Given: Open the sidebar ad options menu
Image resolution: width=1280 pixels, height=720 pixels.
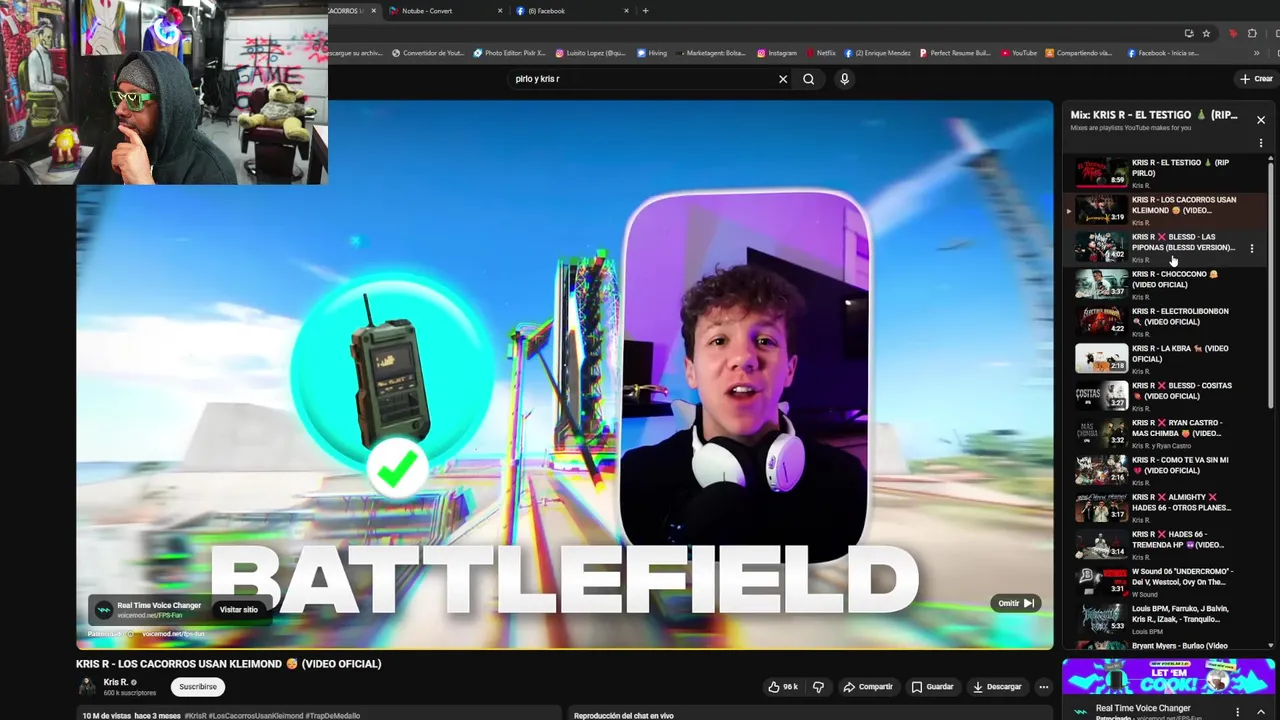Looking at the screenshot, I should [1237, 712].
